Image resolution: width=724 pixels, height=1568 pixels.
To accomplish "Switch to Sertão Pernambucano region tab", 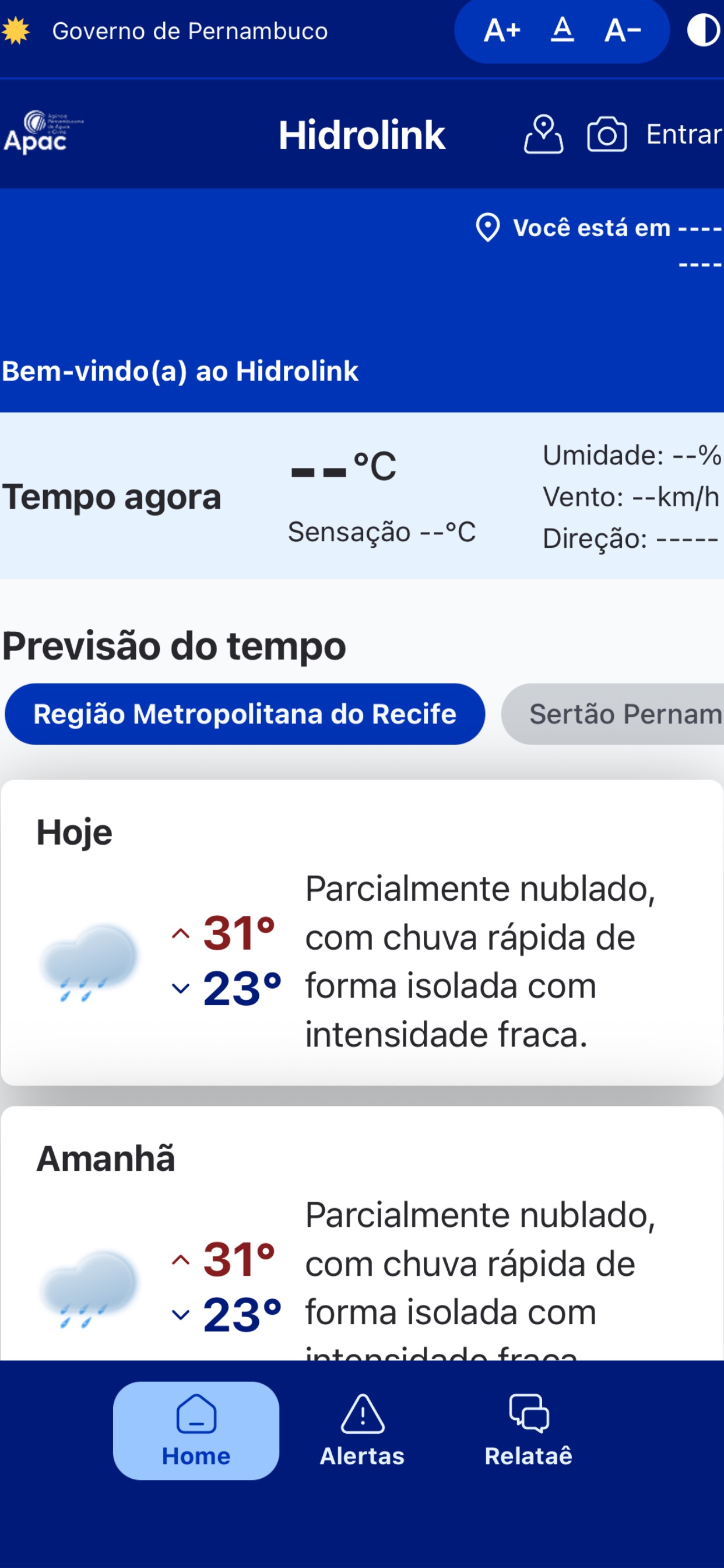I will tap(613, 714).
